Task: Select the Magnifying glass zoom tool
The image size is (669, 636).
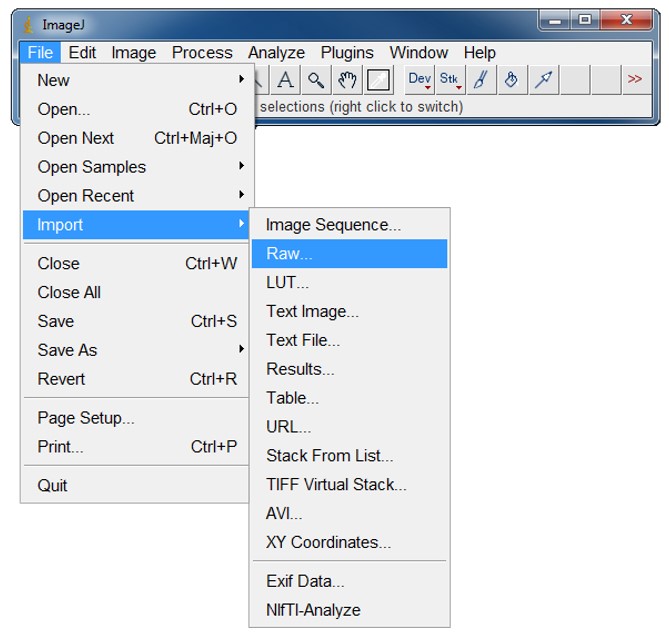Action: tap(316, 79)
